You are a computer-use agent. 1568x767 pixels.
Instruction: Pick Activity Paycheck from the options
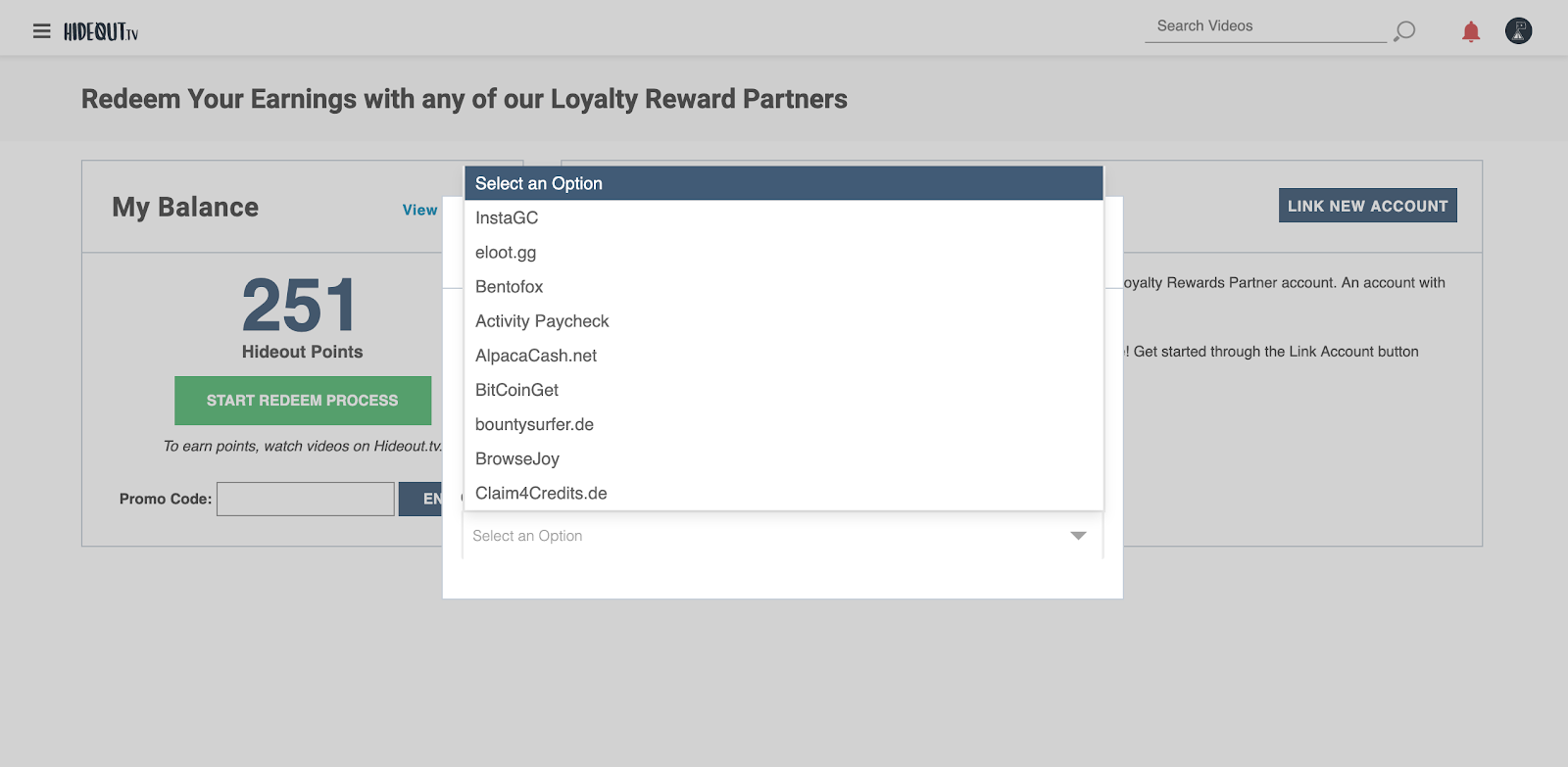541,320
